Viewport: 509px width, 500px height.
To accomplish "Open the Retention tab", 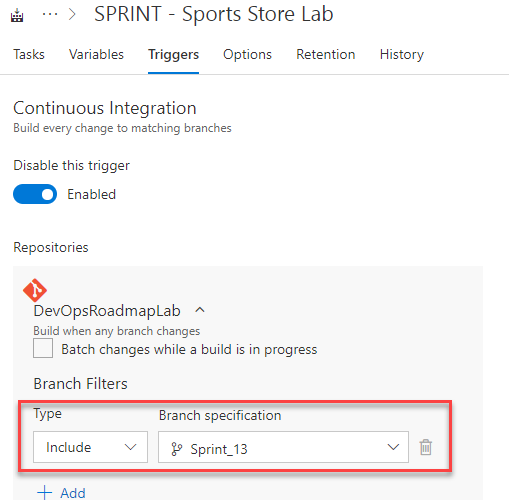I will [326, 54].
